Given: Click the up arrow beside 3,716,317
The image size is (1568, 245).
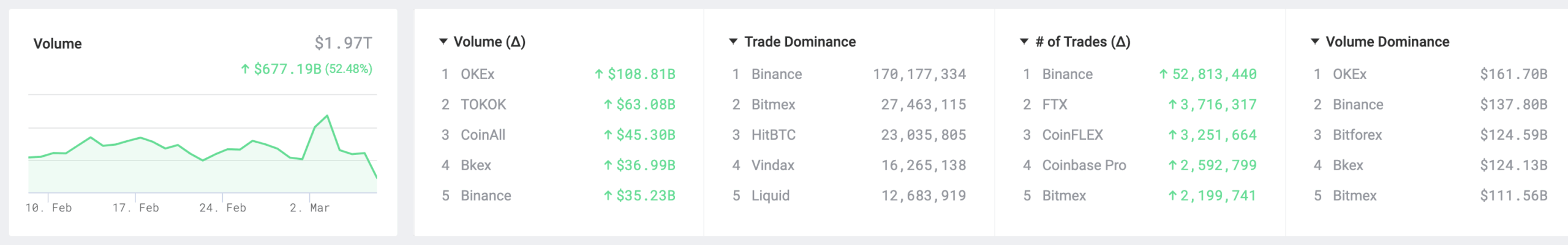Looking at the screenshot, I should tap(1172, 105).
